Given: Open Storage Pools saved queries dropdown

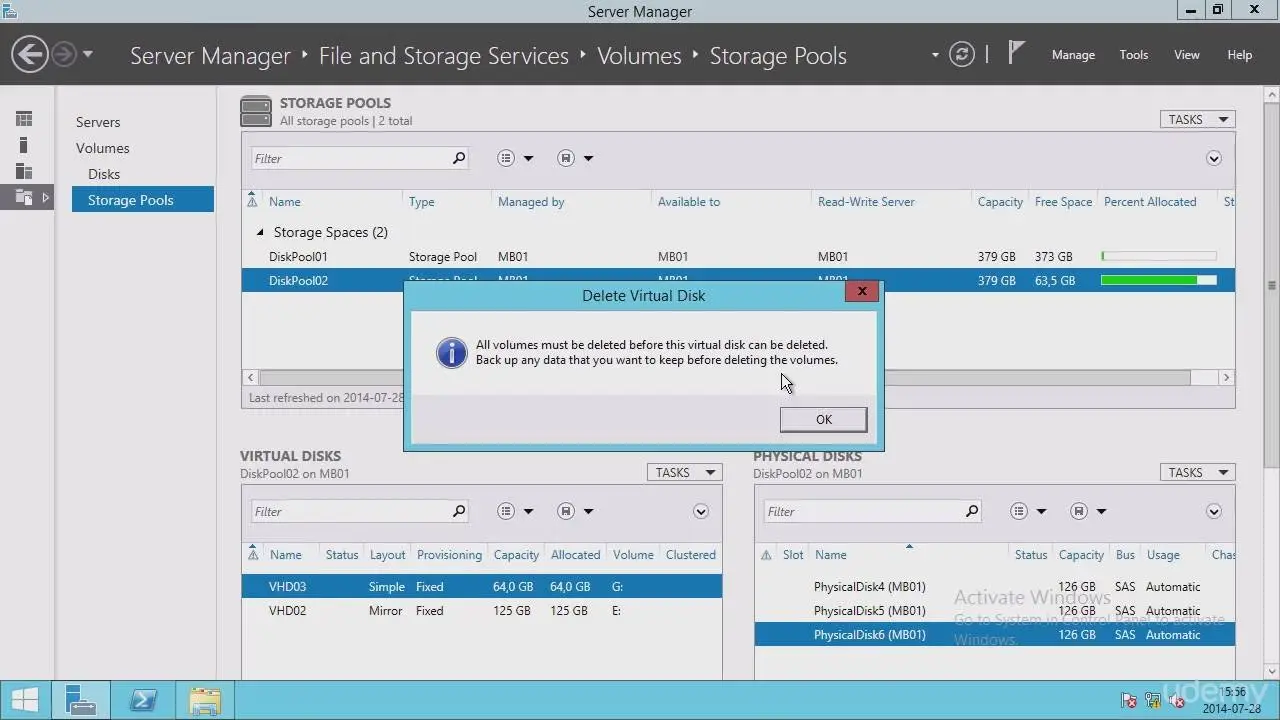Looking at the screenshot, I should click(x=575, y=158).
